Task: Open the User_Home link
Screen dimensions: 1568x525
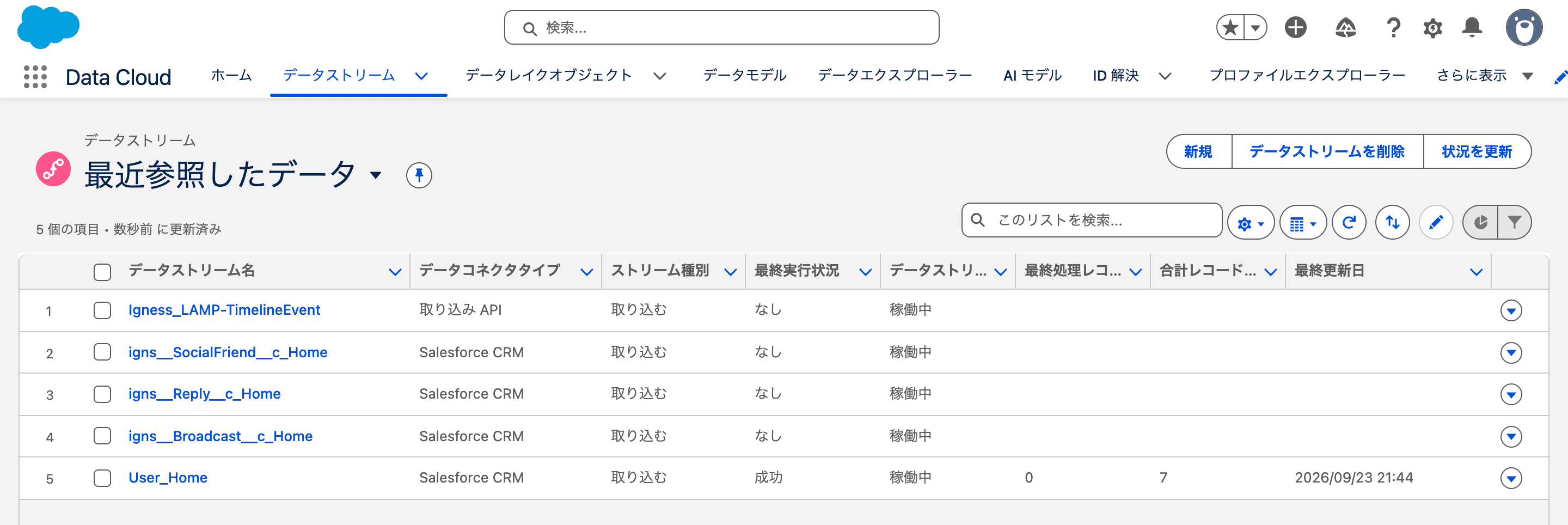Action: point(168,478)
